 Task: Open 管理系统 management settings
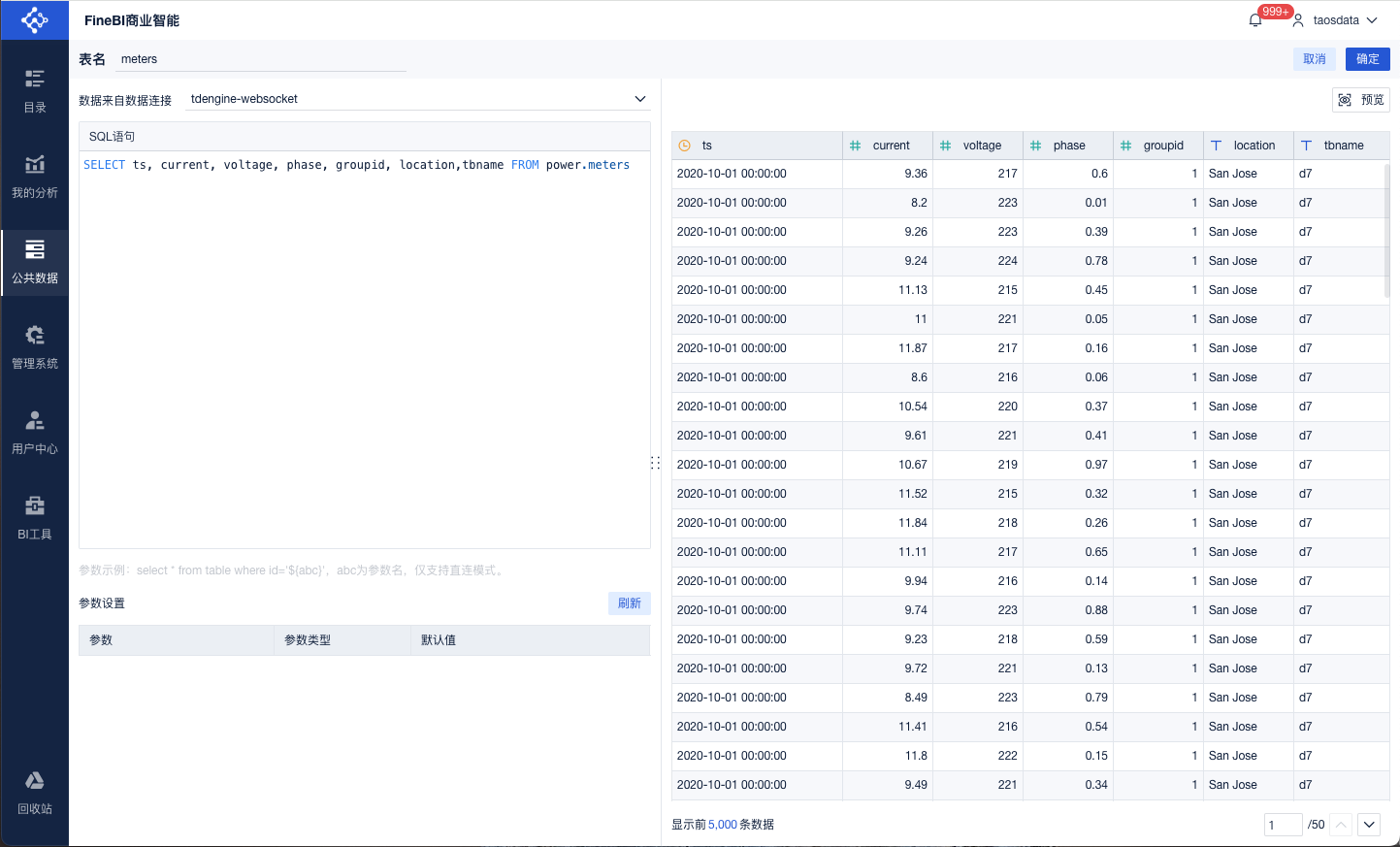[x=35, y=347]
